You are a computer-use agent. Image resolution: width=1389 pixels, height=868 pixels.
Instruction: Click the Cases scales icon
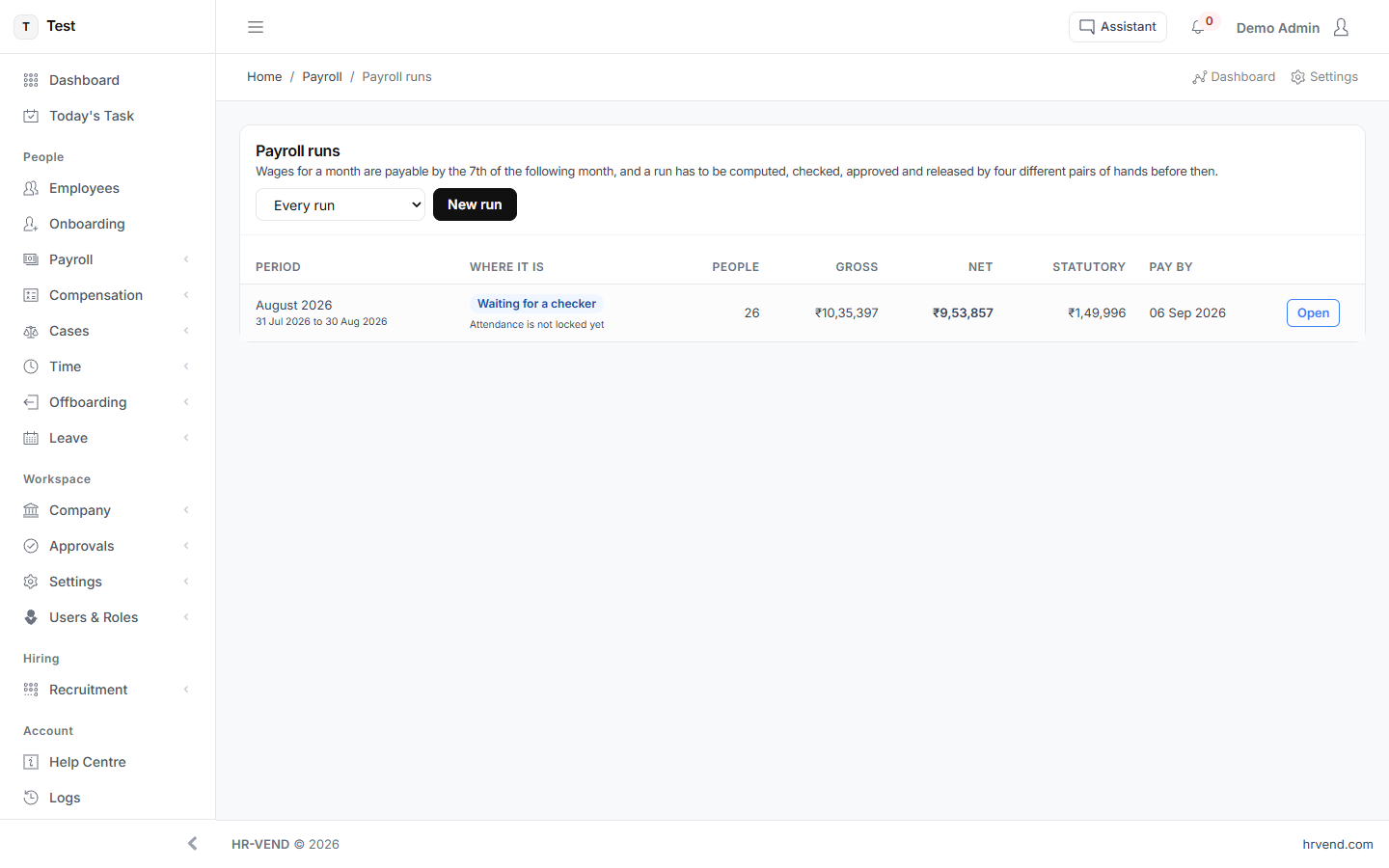pyautogui.click(x=31, y=331)
